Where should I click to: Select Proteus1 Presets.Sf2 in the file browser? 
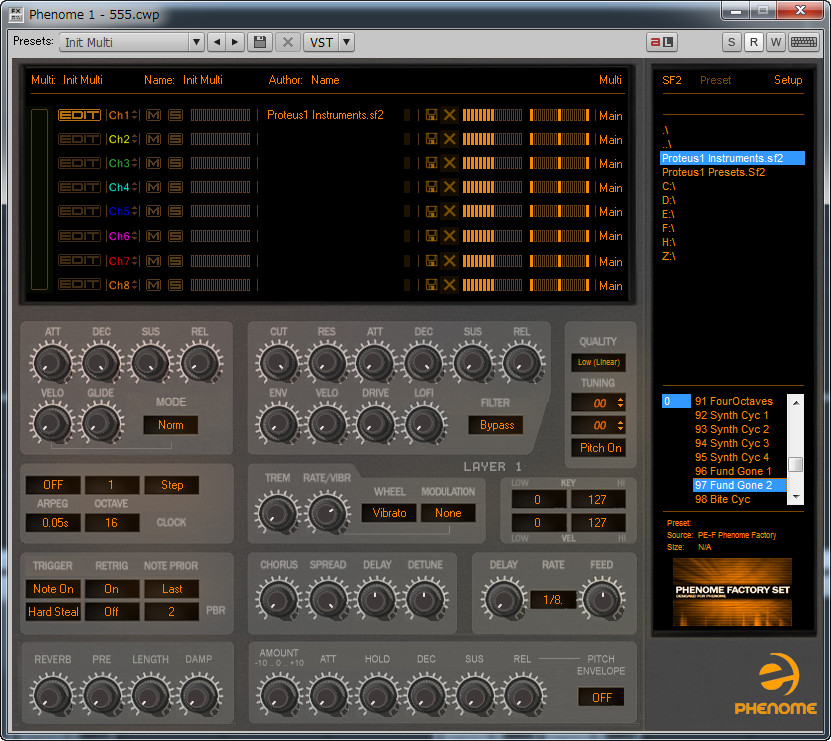coord(713,172)
